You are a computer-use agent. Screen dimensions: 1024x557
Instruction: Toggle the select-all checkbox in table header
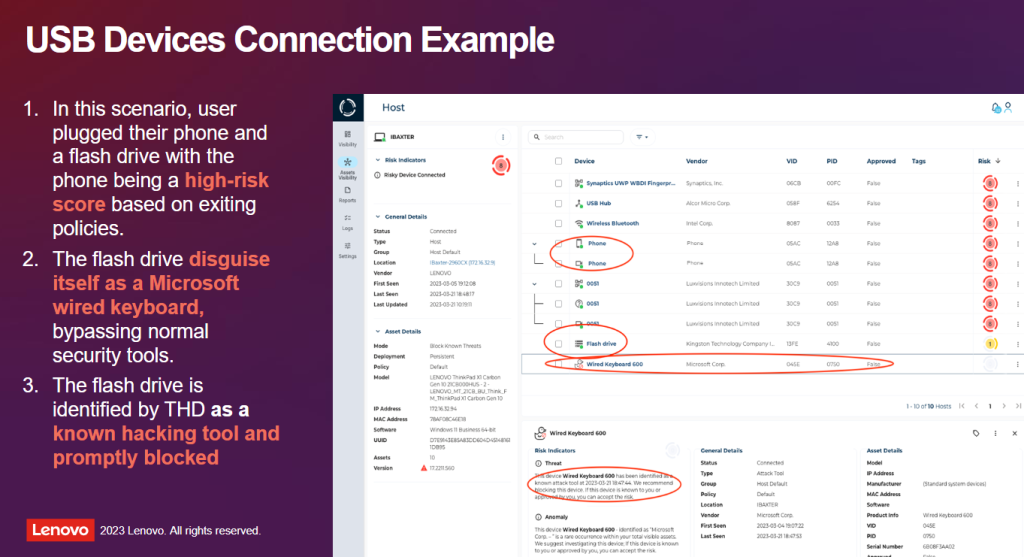(x=558, y=161)
